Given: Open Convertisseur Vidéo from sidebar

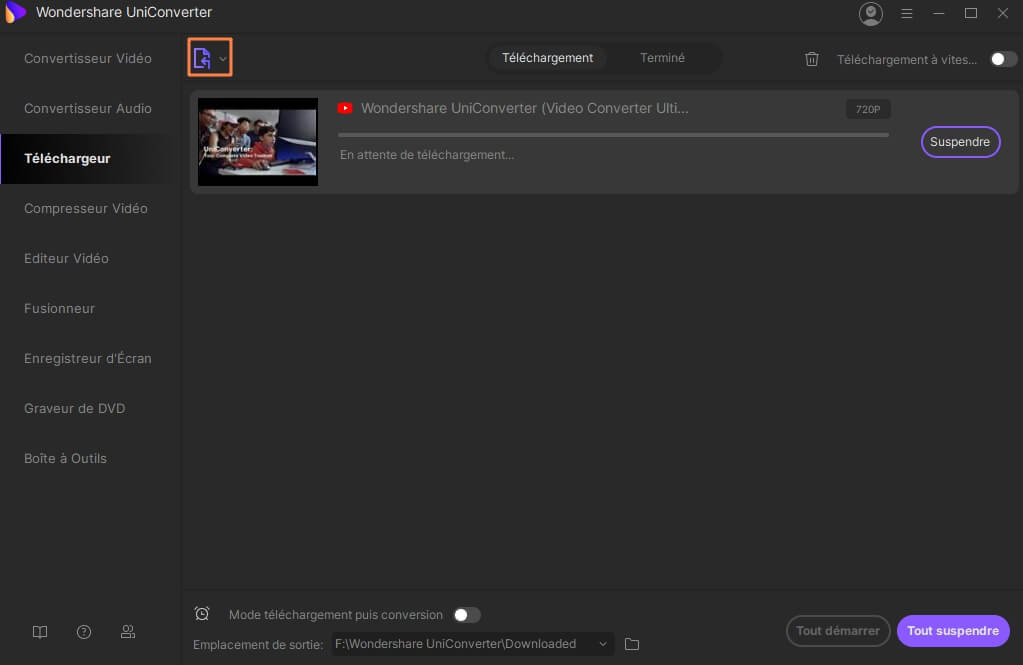Looking at the screenshot, I should click(x=88, y=58).
